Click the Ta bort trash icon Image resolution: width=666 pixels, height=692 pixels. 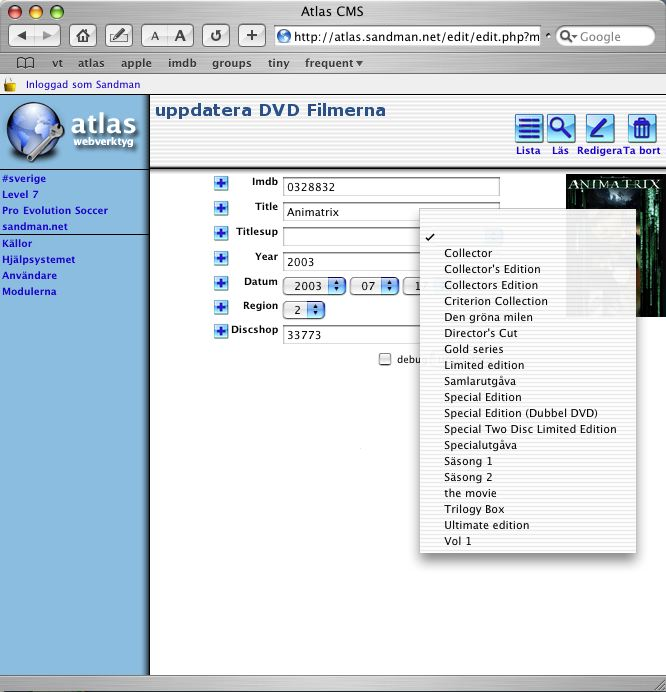(641, 129)
